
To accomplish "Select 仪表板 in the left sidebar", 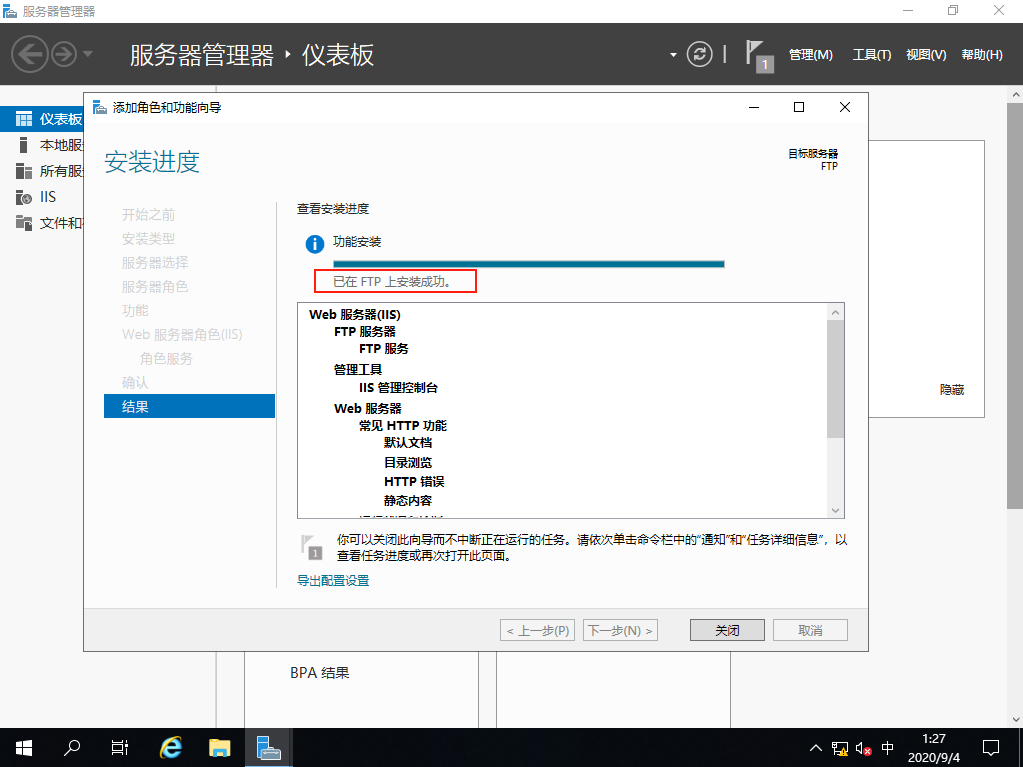I will pyautogui.click(x=42, y=119).
